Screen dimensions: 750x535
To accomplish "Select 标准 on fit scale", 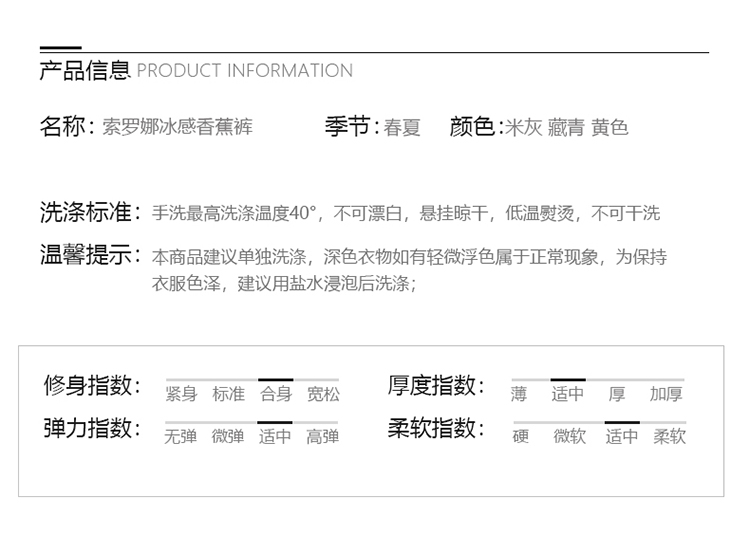I will pyautogui.click(x=229, y=394).
